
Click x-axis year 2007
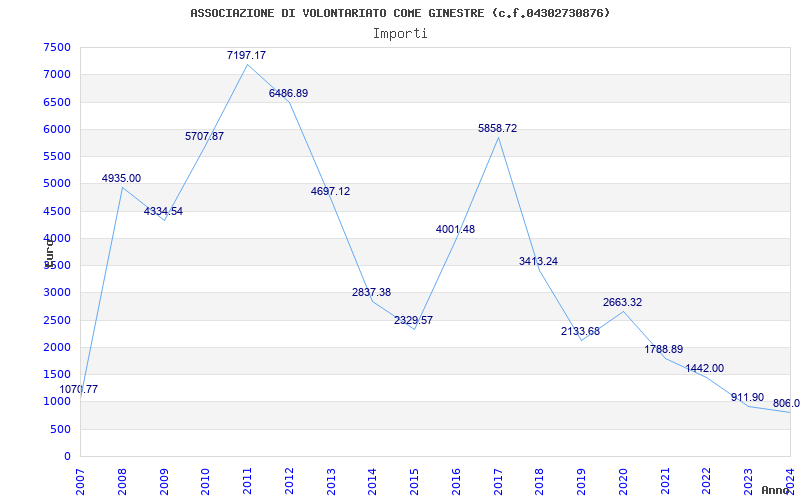80,481
